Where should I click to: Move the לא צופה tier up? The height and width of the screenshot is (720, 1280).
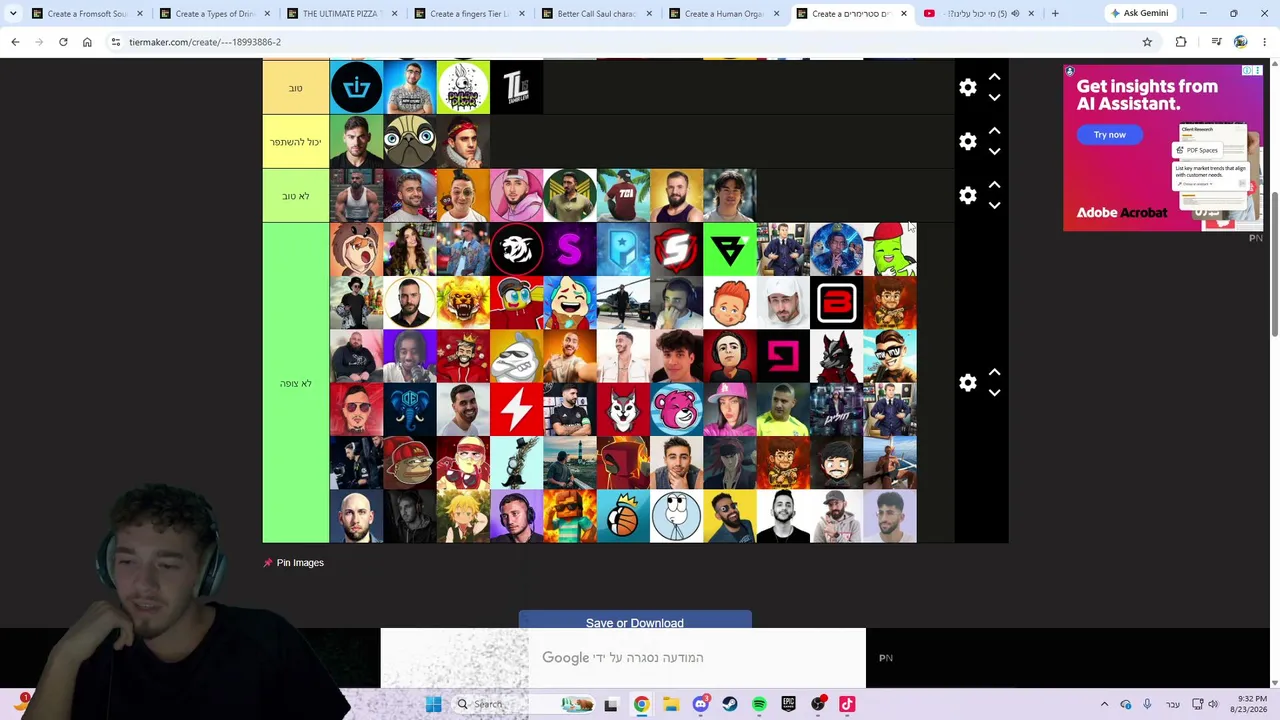(994, 372)
